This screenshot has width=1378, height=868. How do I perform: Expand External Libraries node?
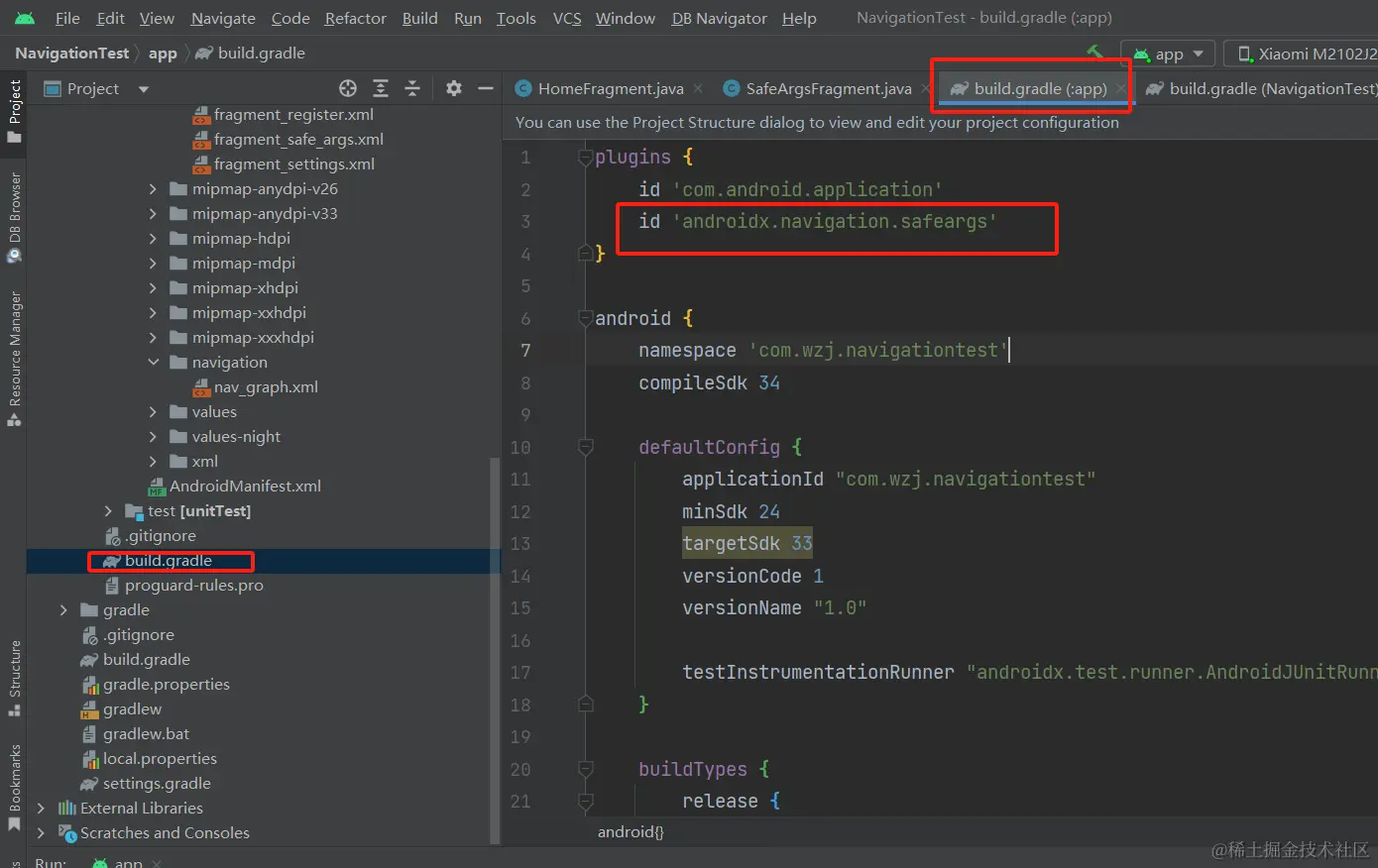click(x=41, y=808)
